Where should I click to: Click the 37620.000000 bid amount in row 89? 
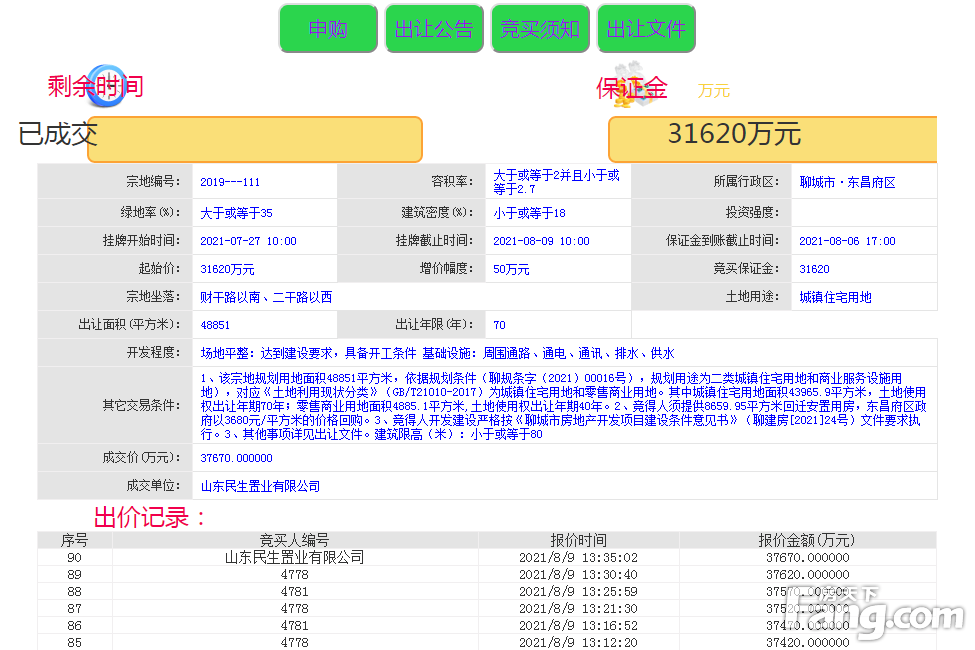807,575
